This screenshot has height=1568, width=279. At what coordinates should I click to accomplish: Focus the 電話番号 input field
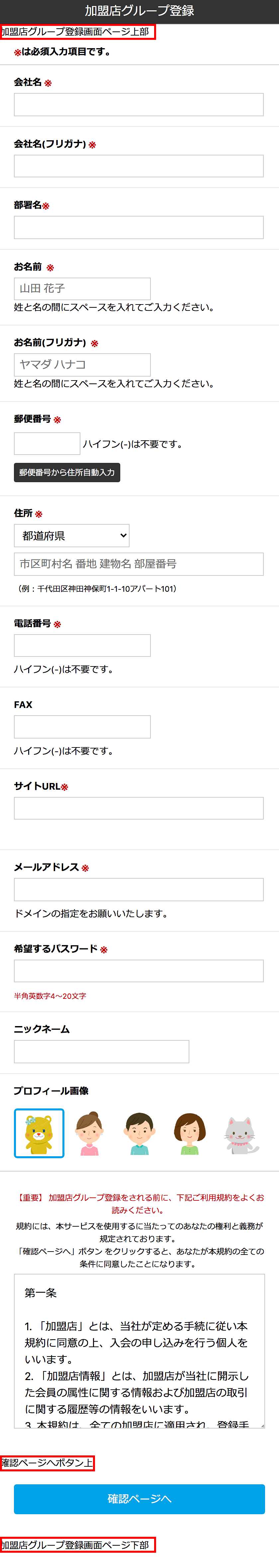point(82,645)
